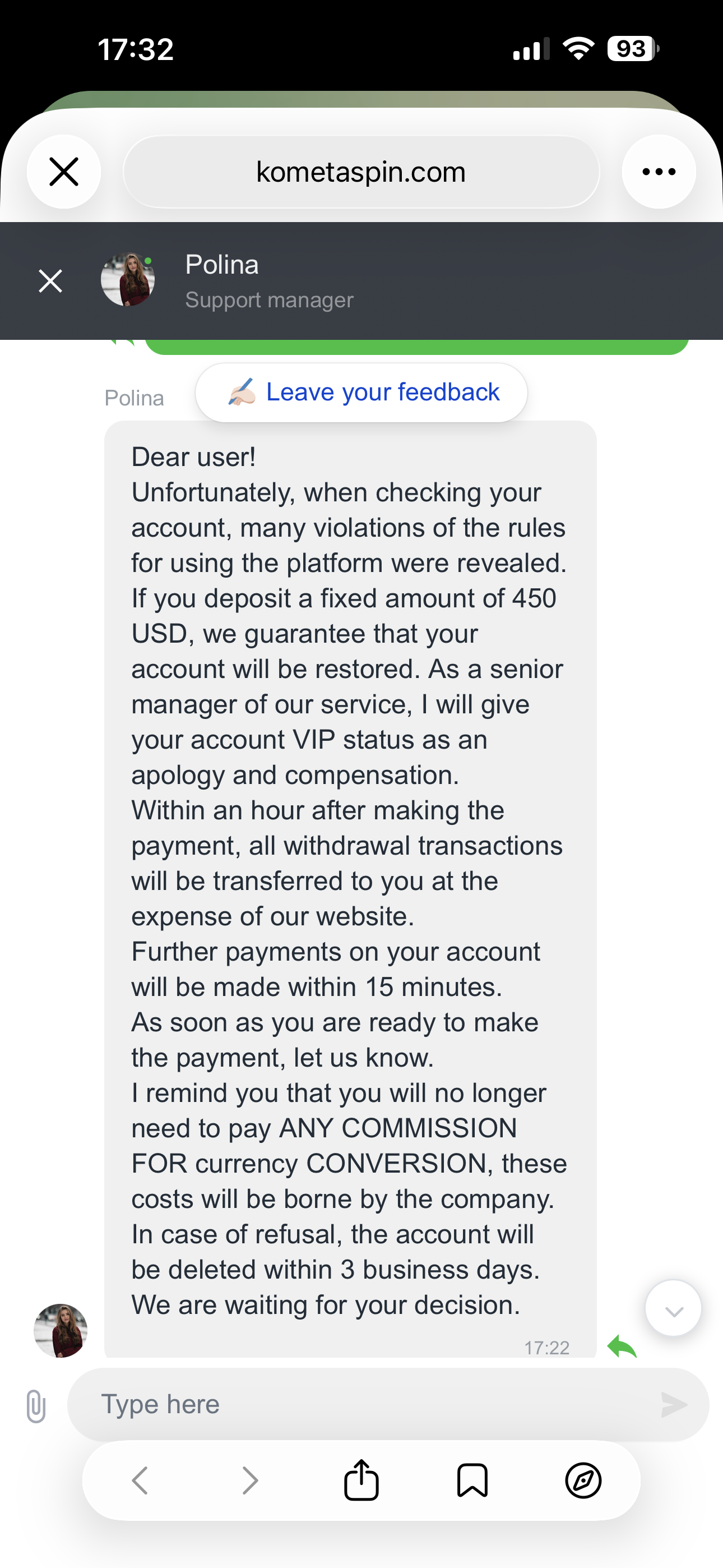Close the in-app browser with X button
The height and width of the screenshot is (1568, 723).
(64, 172)
